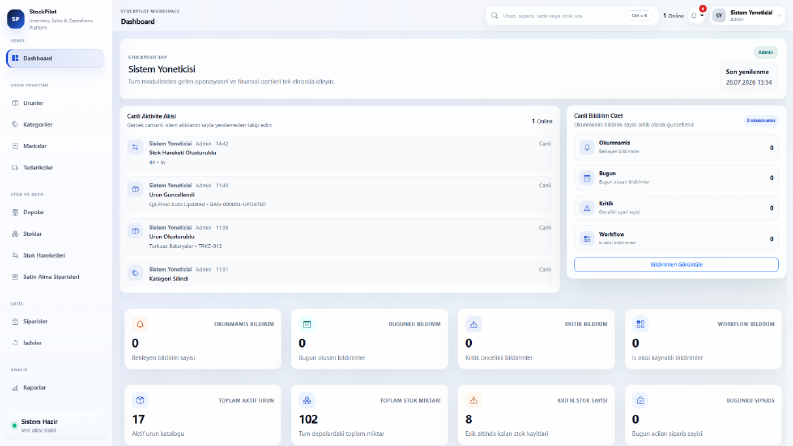Click the Bildirimleri Goruntule button

coord(676,264)
